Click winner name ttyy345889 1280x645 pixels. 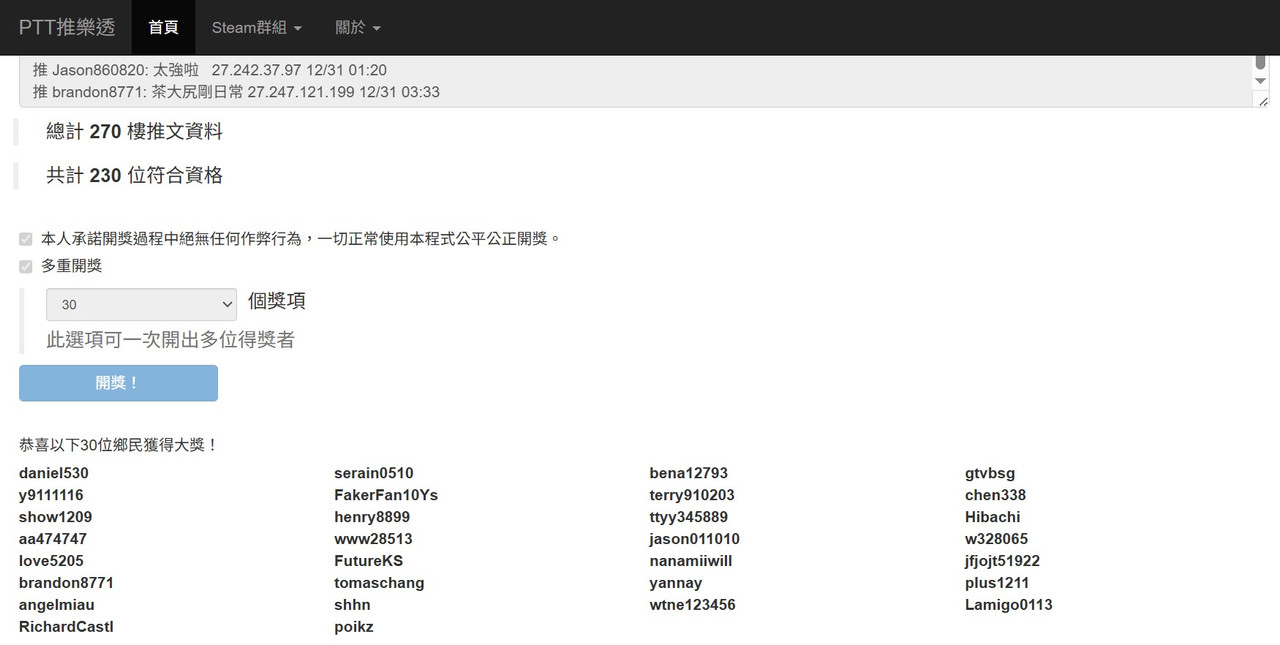(689, 517)
